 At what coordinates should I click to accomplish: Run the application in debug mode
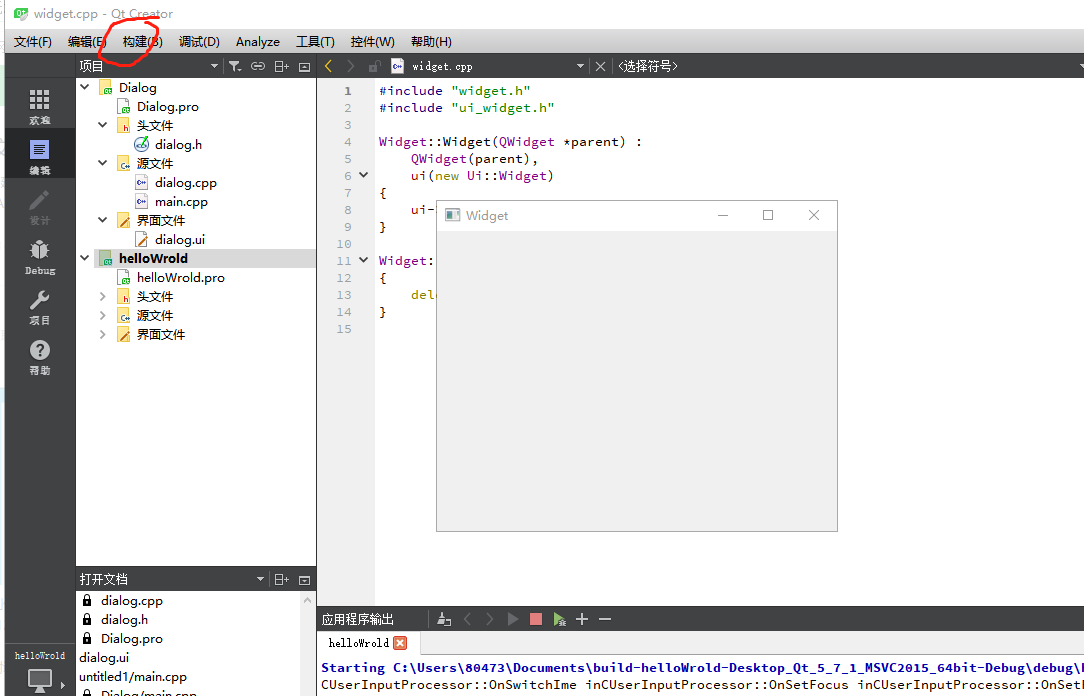pyautogui.click(x=559, y=619)
